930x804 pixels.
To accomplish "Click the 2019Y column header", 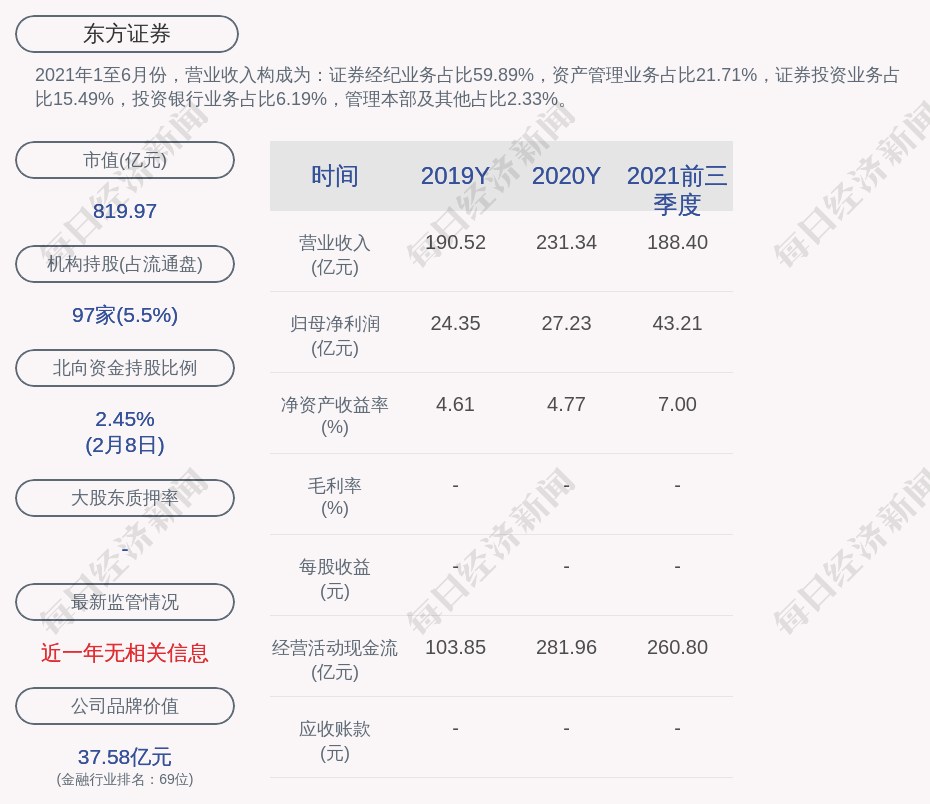I will (x=456, y=176).
